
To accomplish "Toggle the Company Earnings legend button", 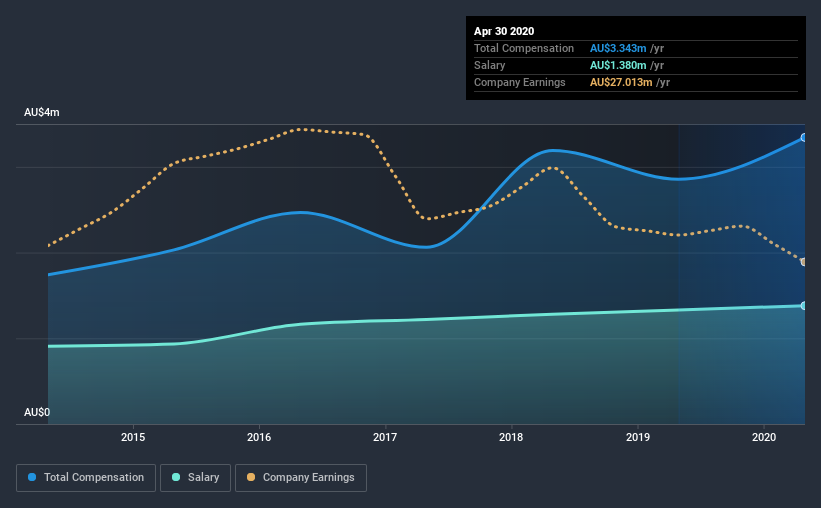I will 301,478.
